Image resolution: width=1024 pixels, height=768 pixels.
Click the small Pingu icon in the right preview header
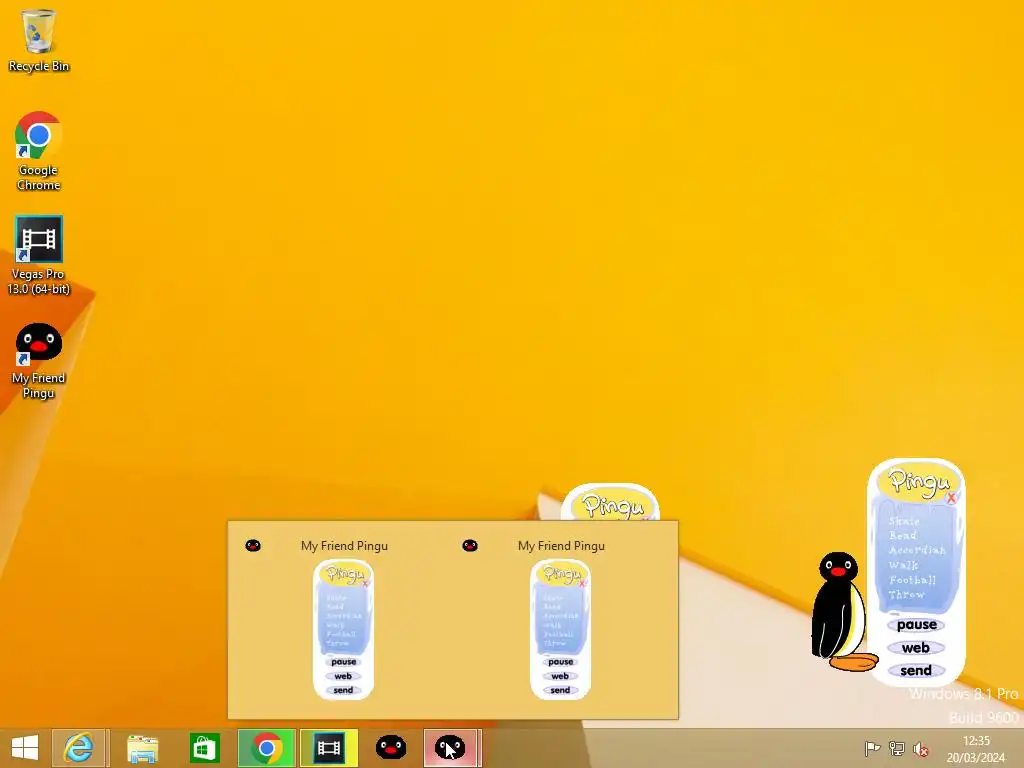click(x=470, y=545)
